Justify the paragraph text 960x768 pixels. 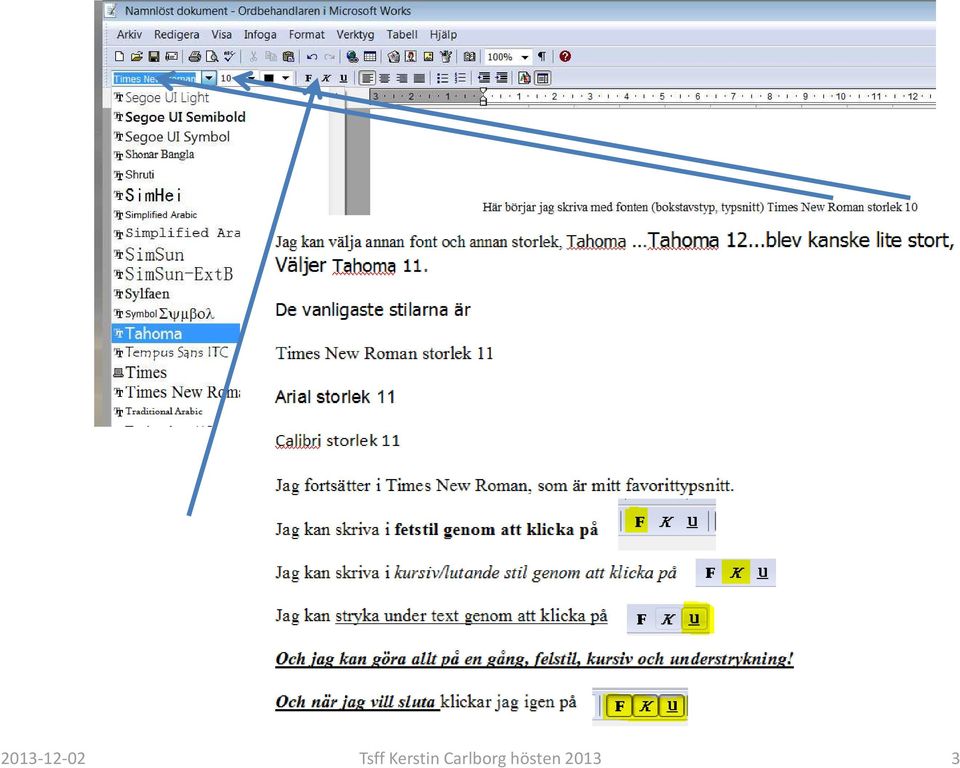point(419,78)
